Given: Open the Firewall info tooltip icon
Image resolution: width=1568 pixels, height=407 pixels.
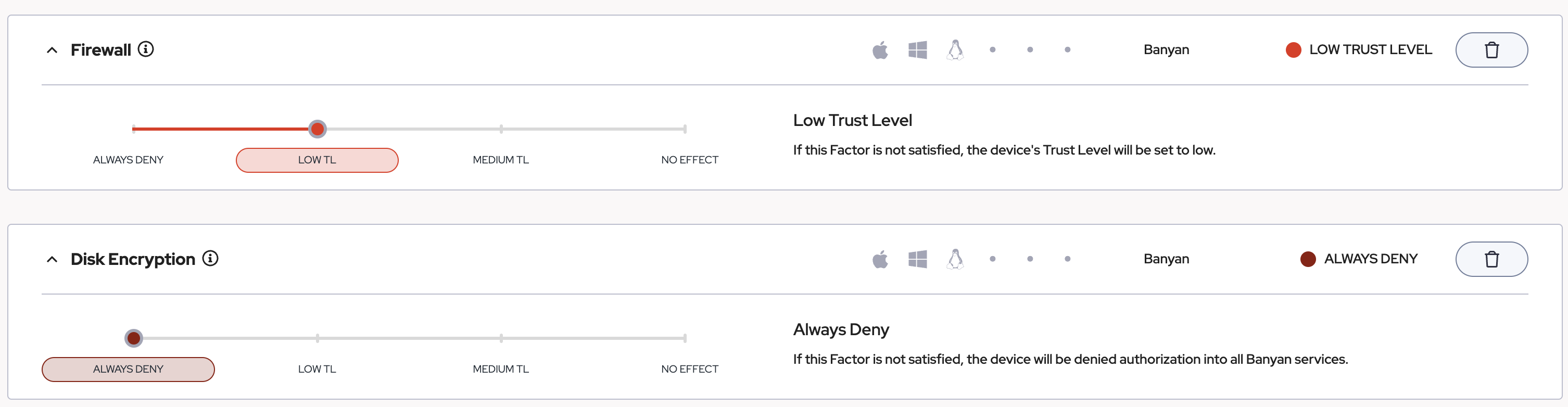Looking at the screenshot, I should point(145,49).
